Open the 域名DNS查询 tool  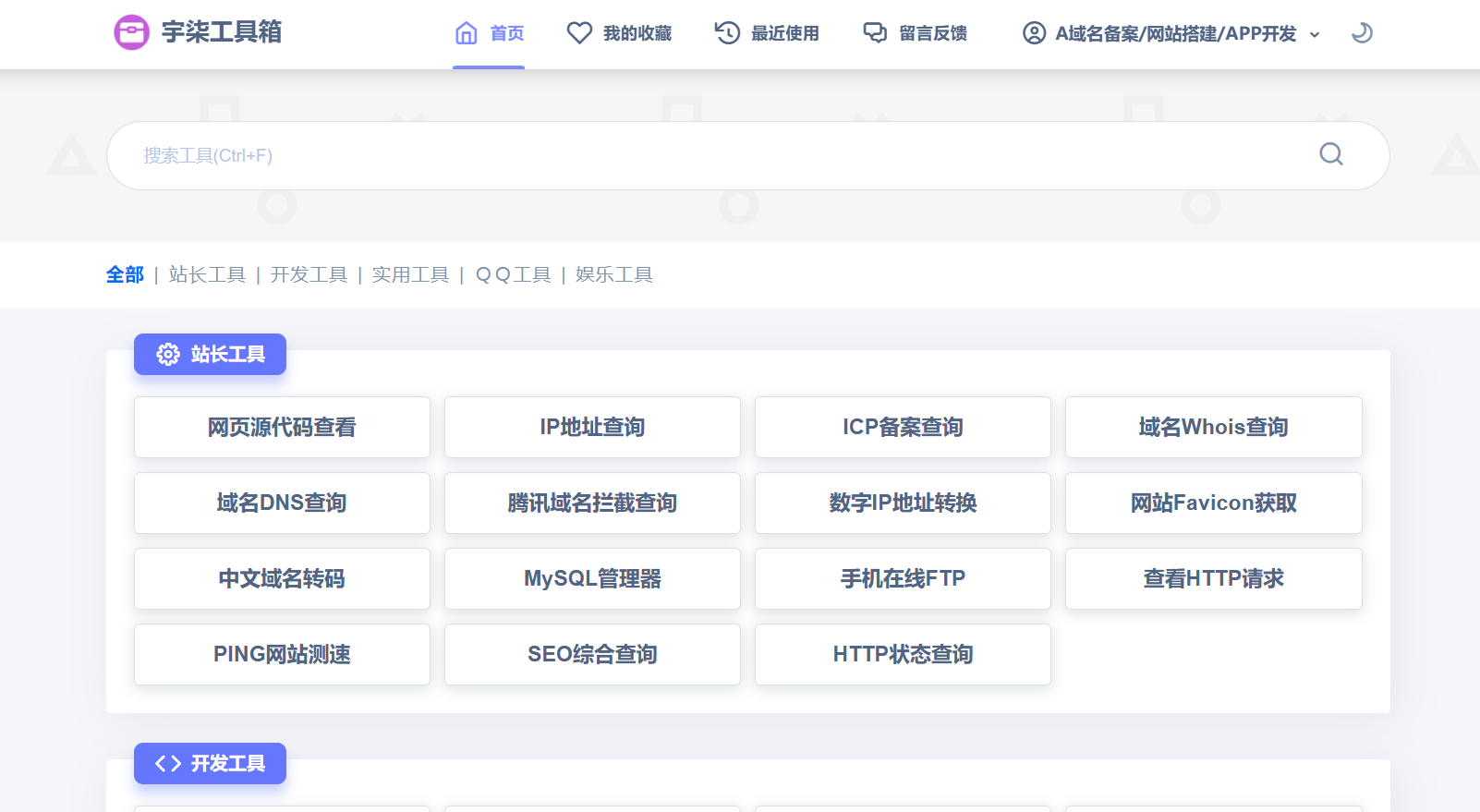point(282,503)
